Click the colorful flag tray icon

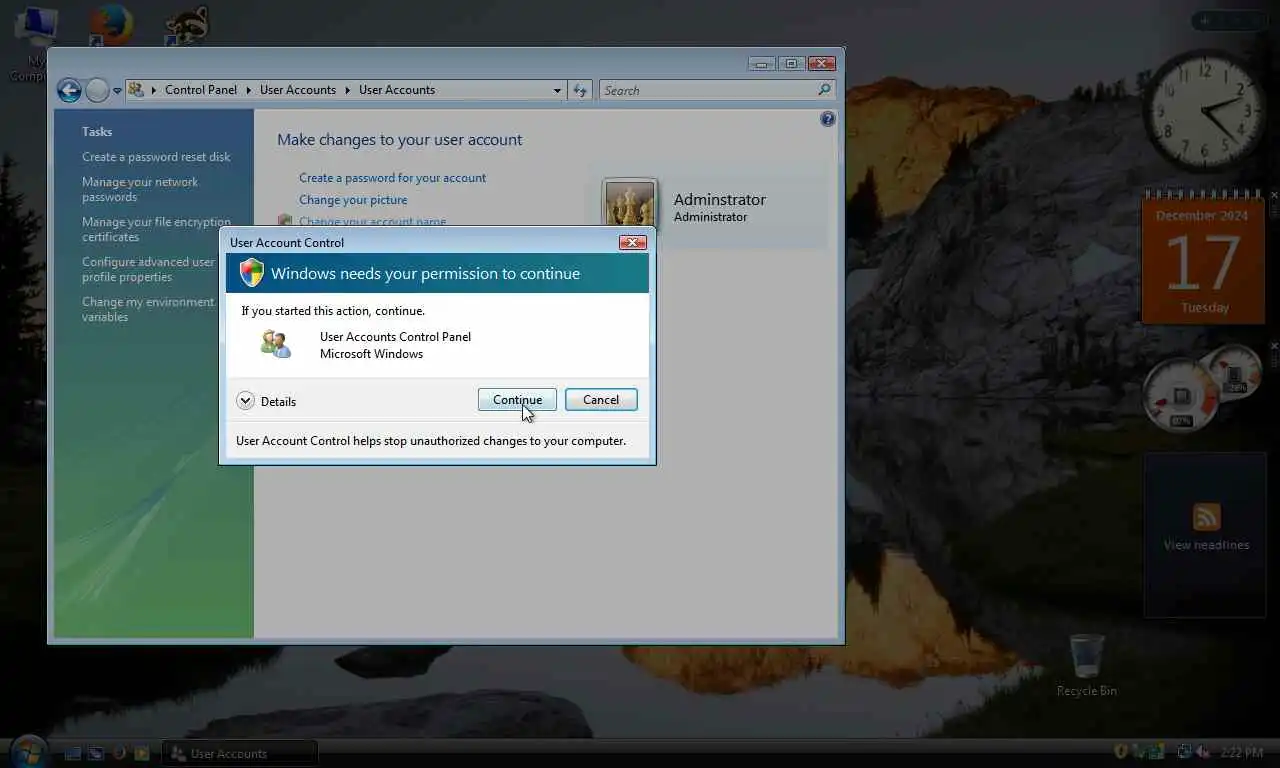(x=1156, y=751)
